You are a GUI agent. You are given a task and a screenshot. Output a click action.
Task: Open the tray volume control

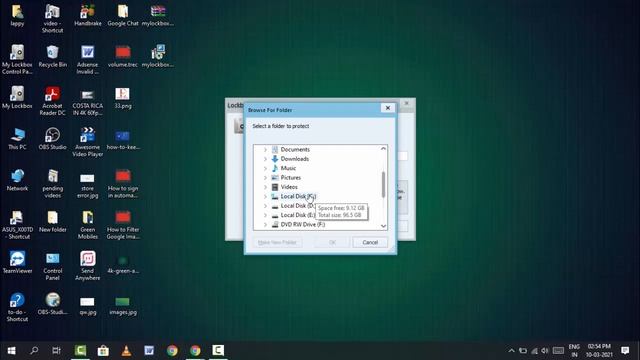click(x=545, y=350)
